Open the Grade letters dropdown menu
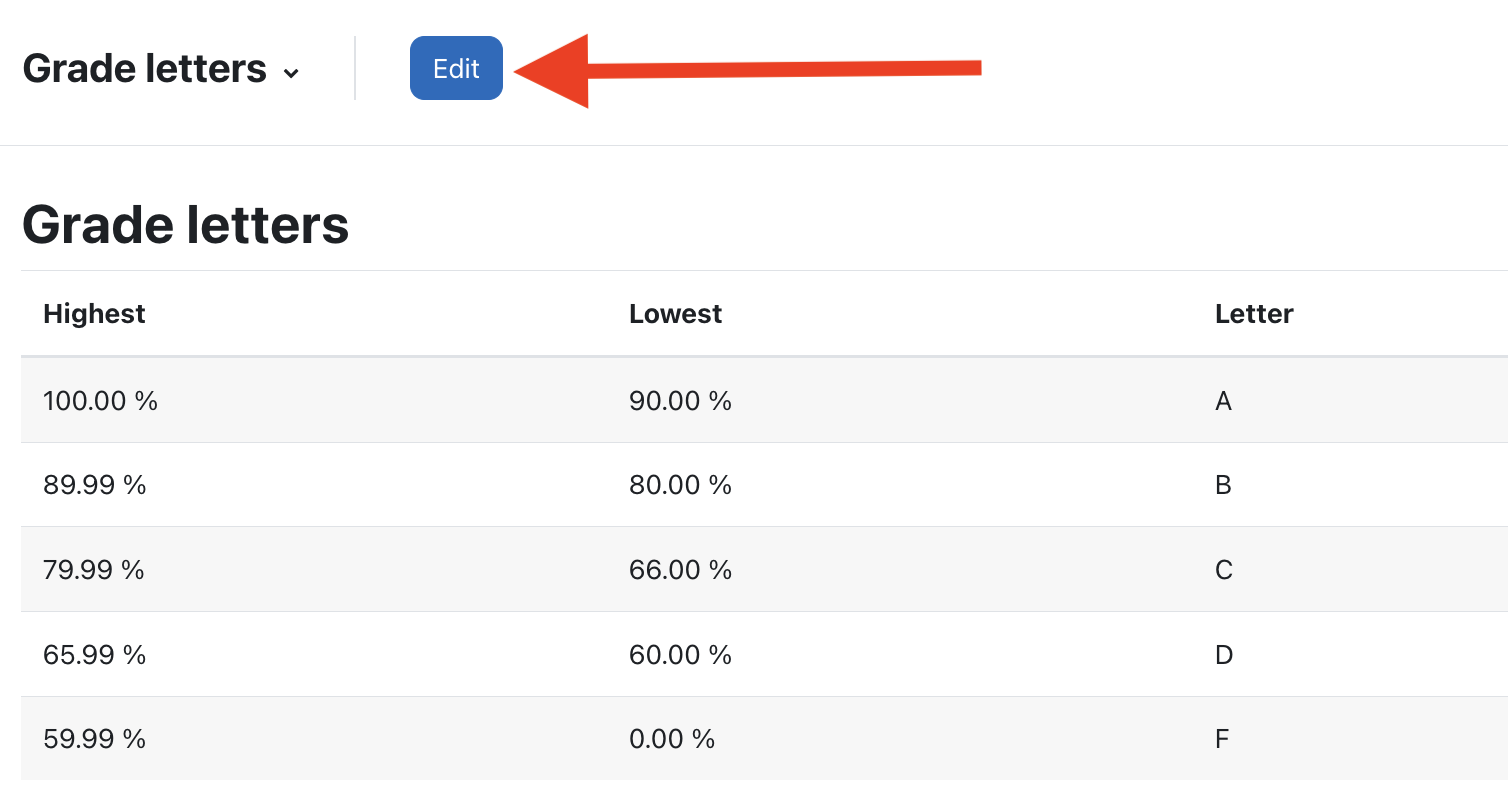This screenshot has width=1508, height=792. click(x=161, y=69)
